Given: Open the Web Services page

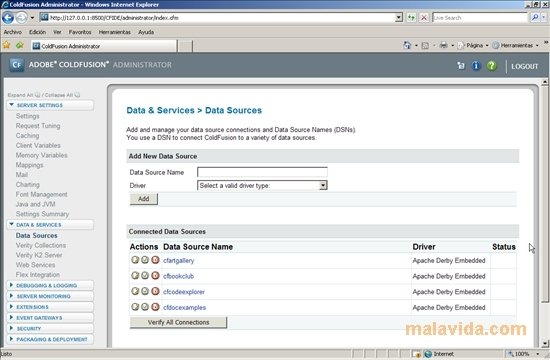Looking at the screenshot, I should tap(35, 265).
